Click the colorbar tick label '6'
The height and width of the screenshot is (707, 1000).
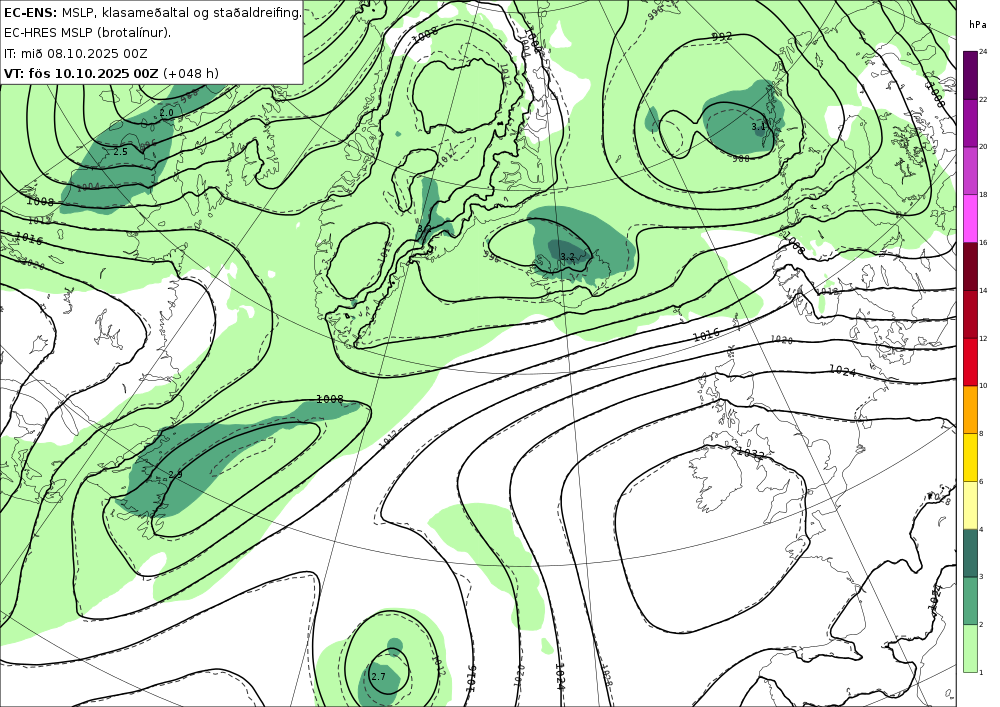(x=981, y=481)
